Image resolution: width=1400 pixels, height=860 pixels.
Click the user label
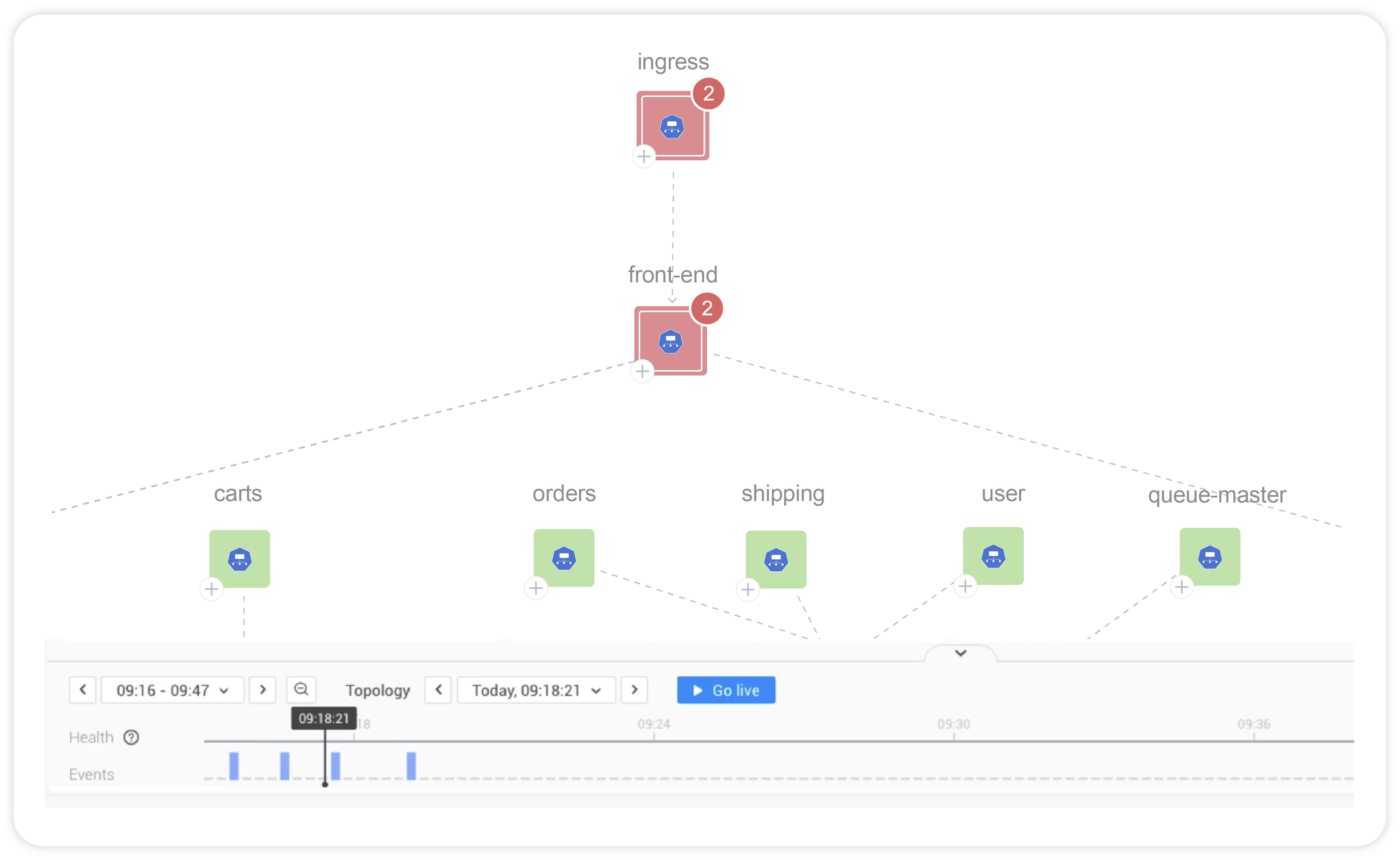point(1003,494)
